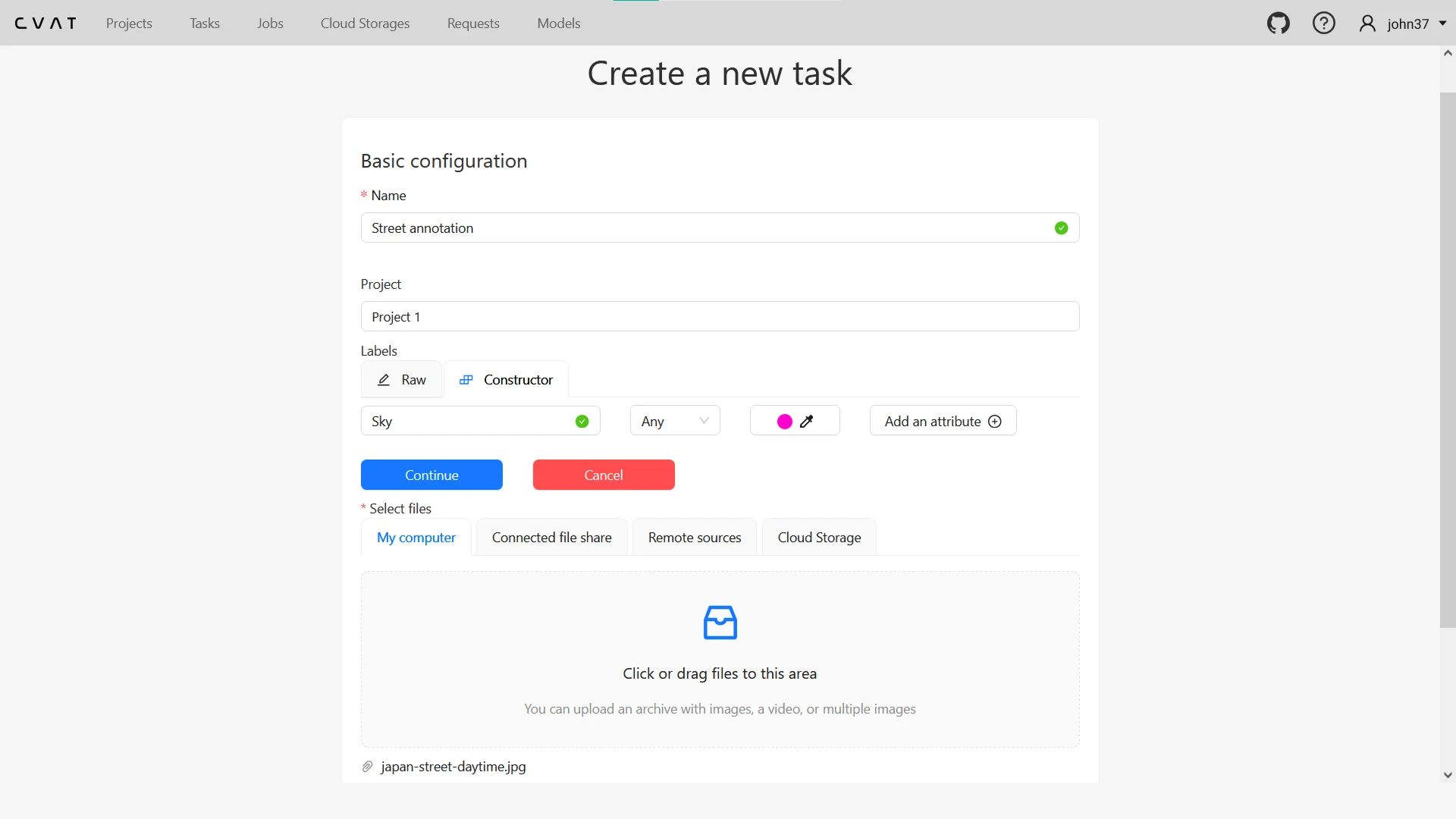This screenshot has width=1456, height=819.
Task: Switch to the Constructor labels tab
Action: tap(507, 380)
